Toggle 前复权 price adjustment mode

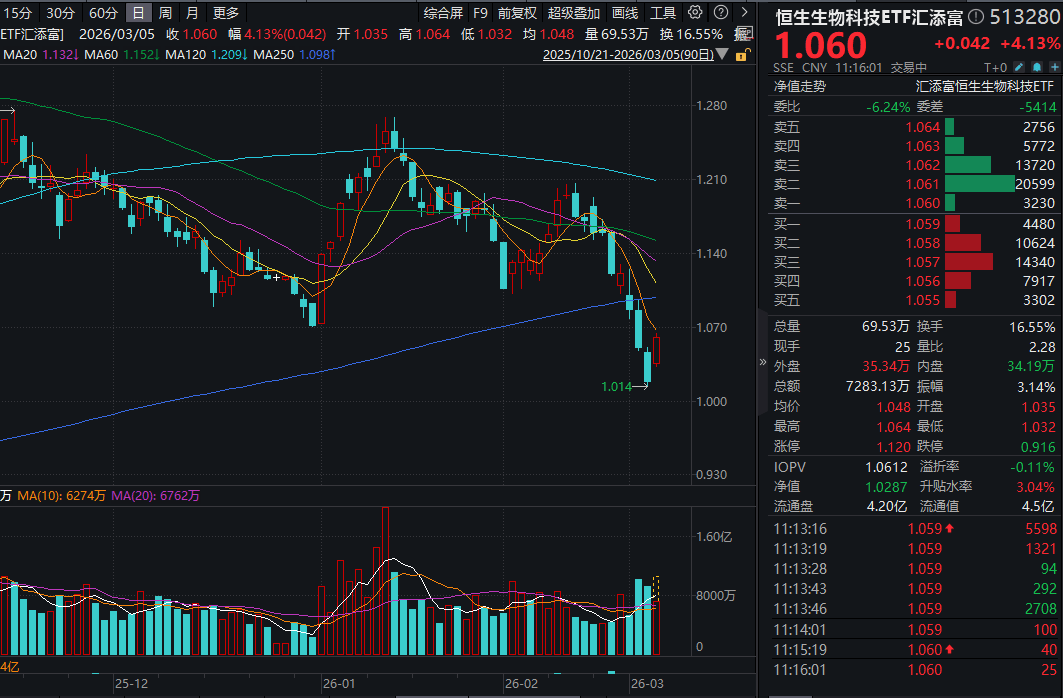click(517, 13)
